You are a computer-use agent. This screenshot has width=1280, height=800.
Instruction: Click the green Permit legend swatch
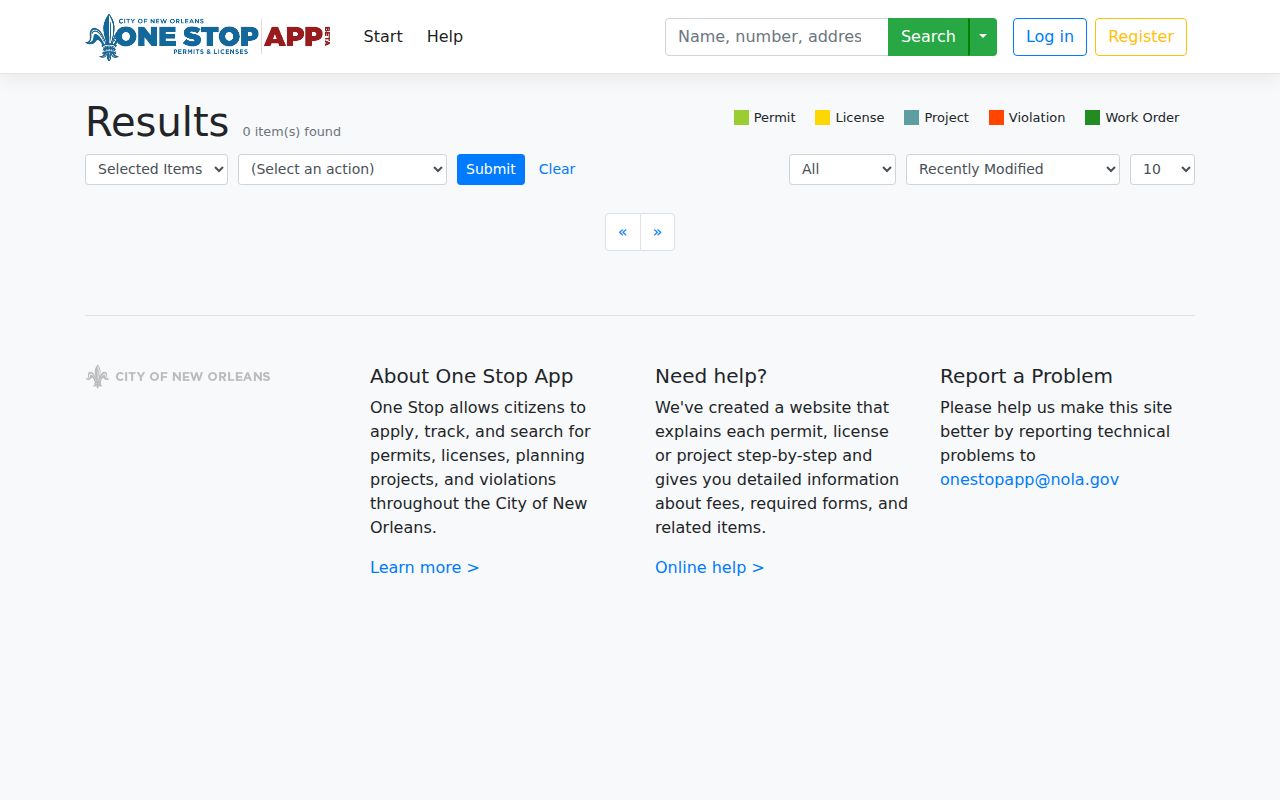741,118
